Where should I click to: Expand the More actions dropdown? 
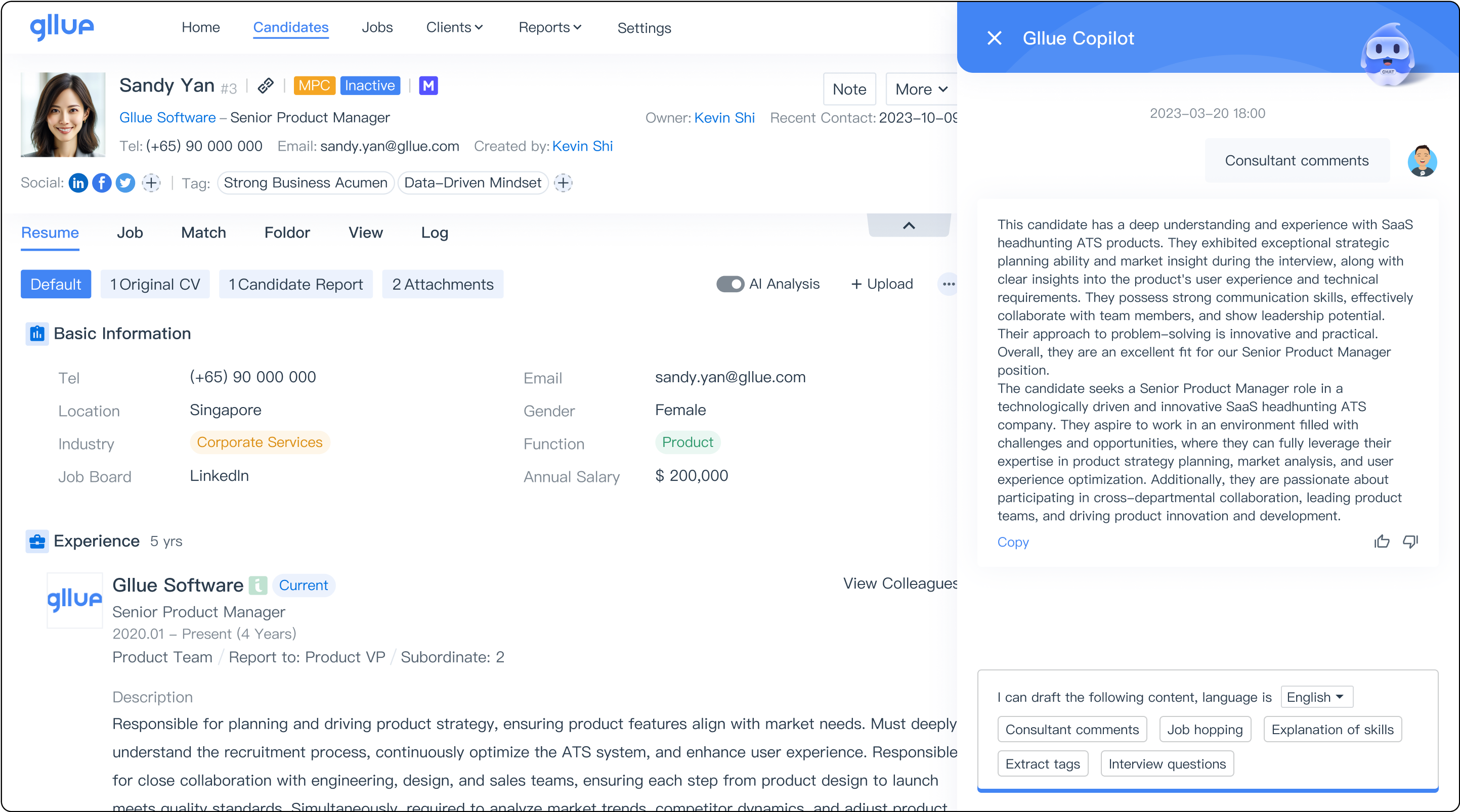[922, 89]
